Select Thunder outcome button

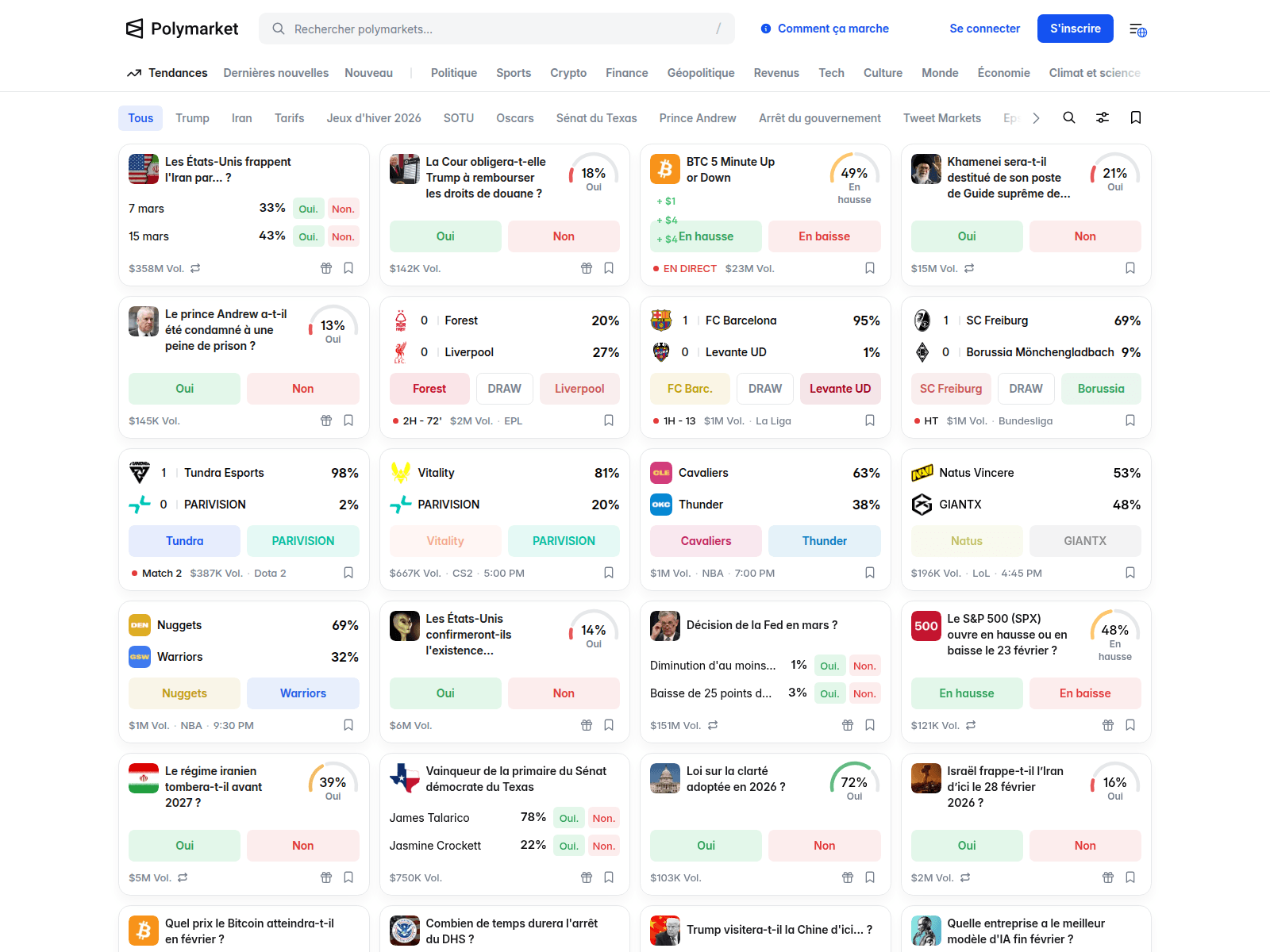[x=825, y=541]
